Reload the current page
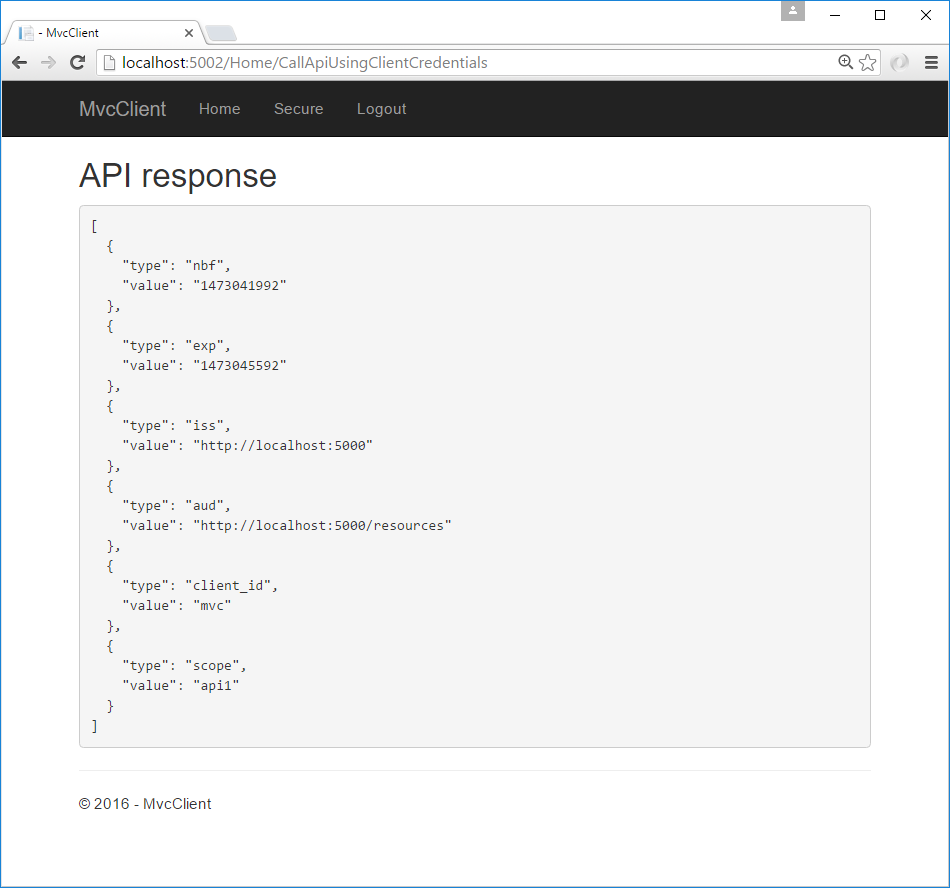 [77, 63]
